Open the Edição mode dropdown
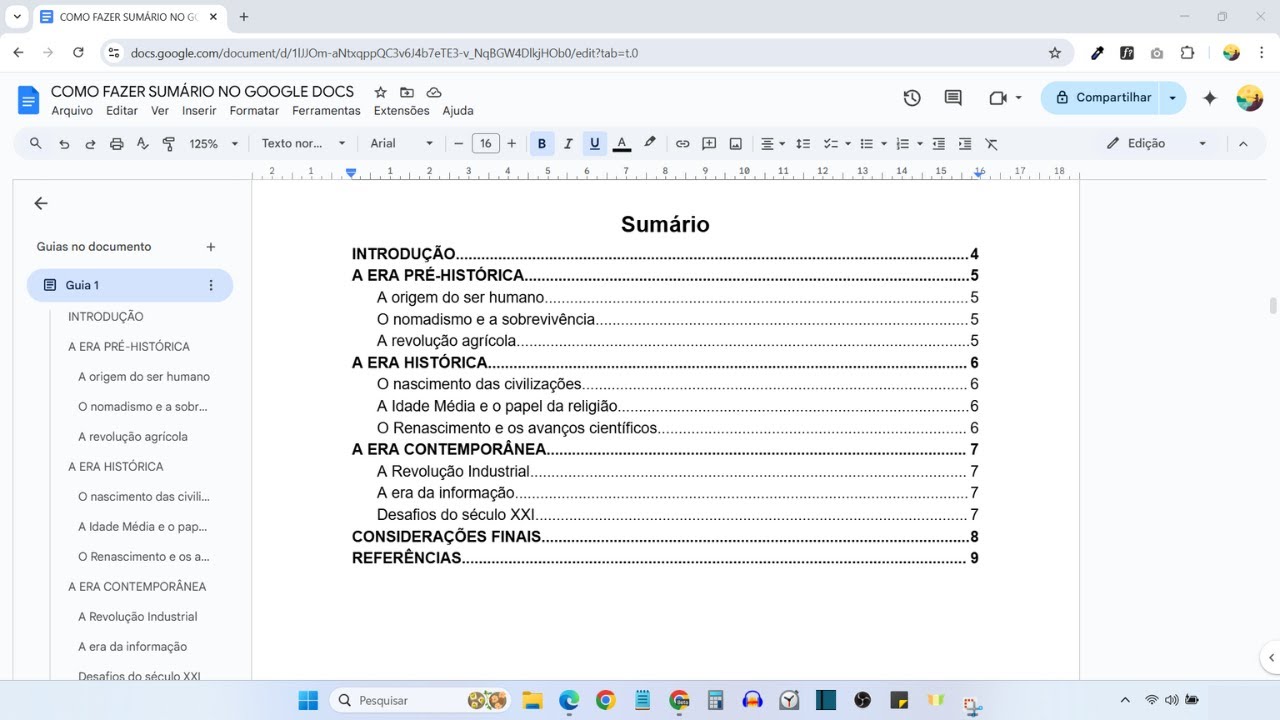Viewport: 1280px width, 720px height. coord(1157,144)
